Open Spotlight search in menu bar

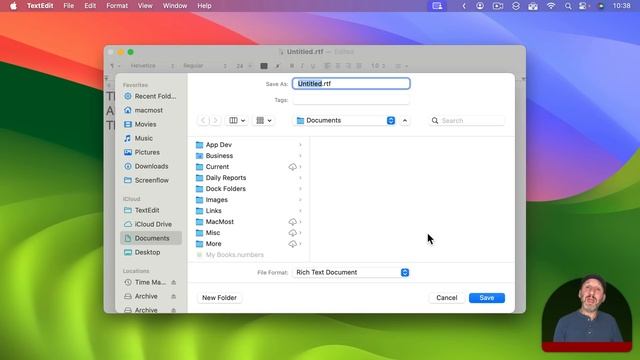click(x=568, y=6)
